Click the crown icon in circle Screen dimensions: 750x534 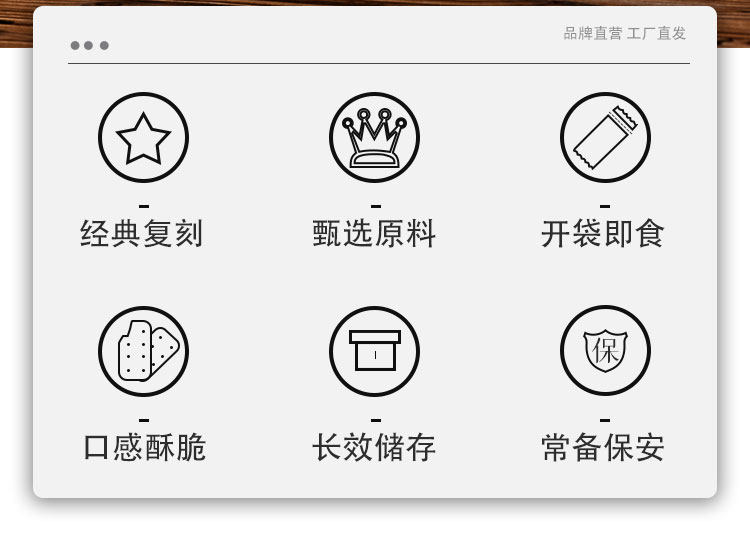click(375, 138)
